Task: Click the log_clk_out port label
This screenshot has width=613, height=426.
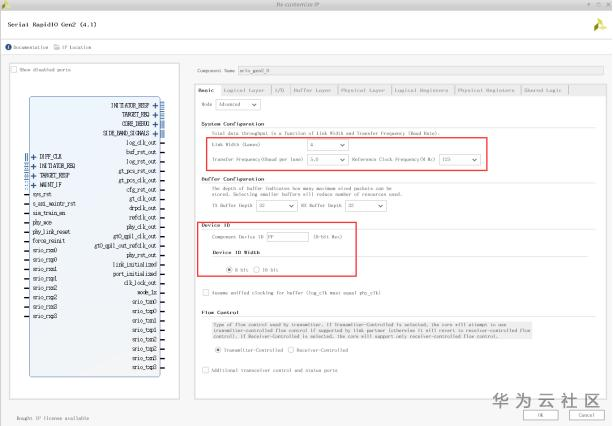Action: tap(141, 143)
